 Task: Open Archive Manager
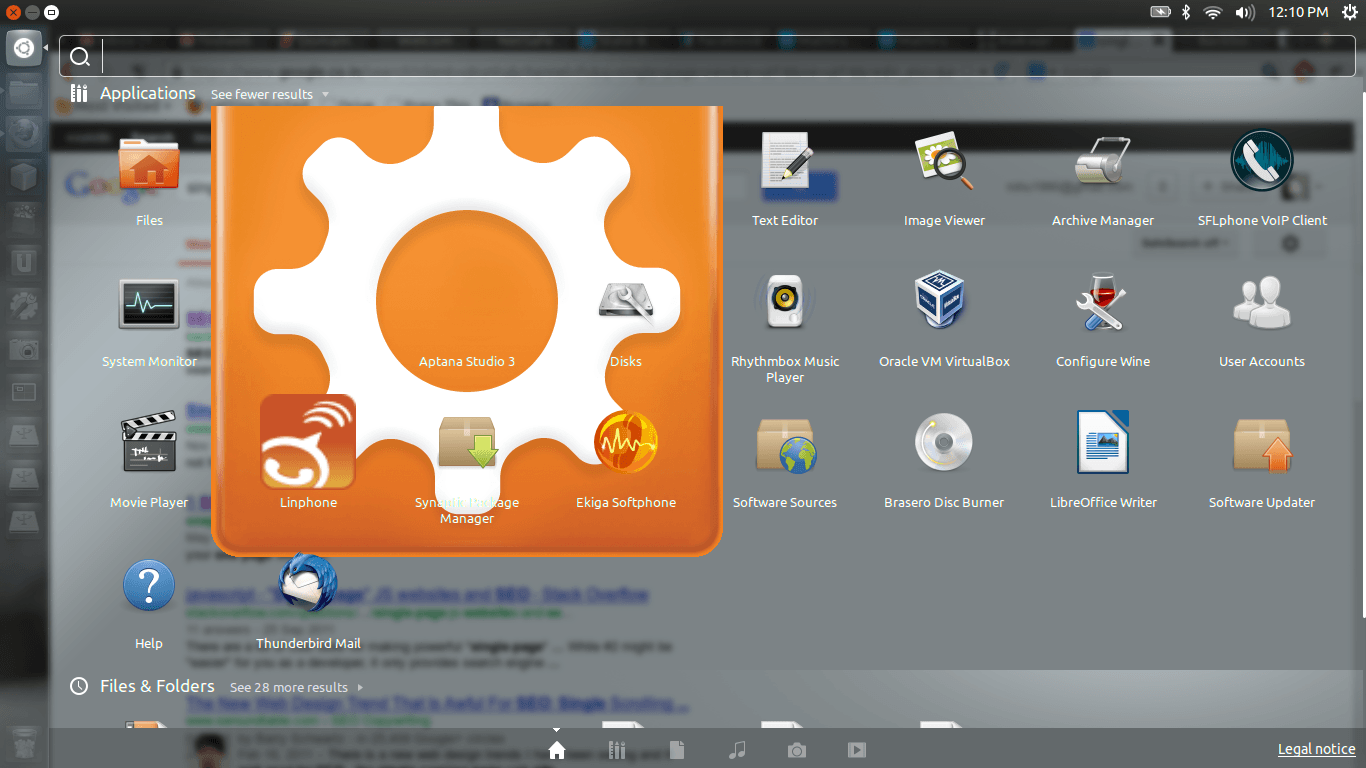(1103, 162)
